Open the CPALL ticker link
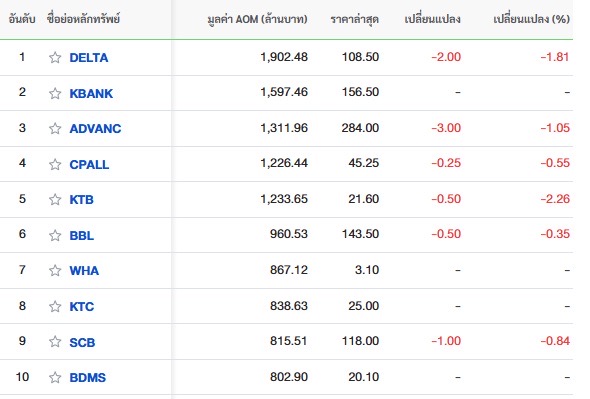This screenshot has width=590, height=399. tap(89, 164)
